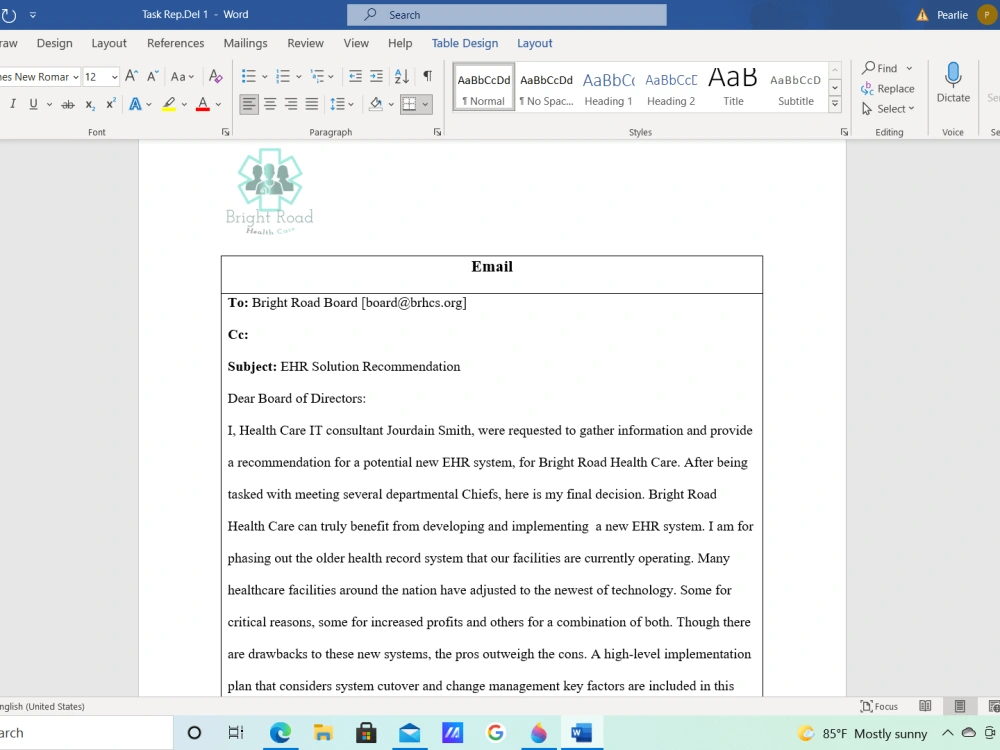The height and width of the screenshot is (750, 1000).
Task: Apply the Title style
Action: pyautogui.click(x=733, y=88)
